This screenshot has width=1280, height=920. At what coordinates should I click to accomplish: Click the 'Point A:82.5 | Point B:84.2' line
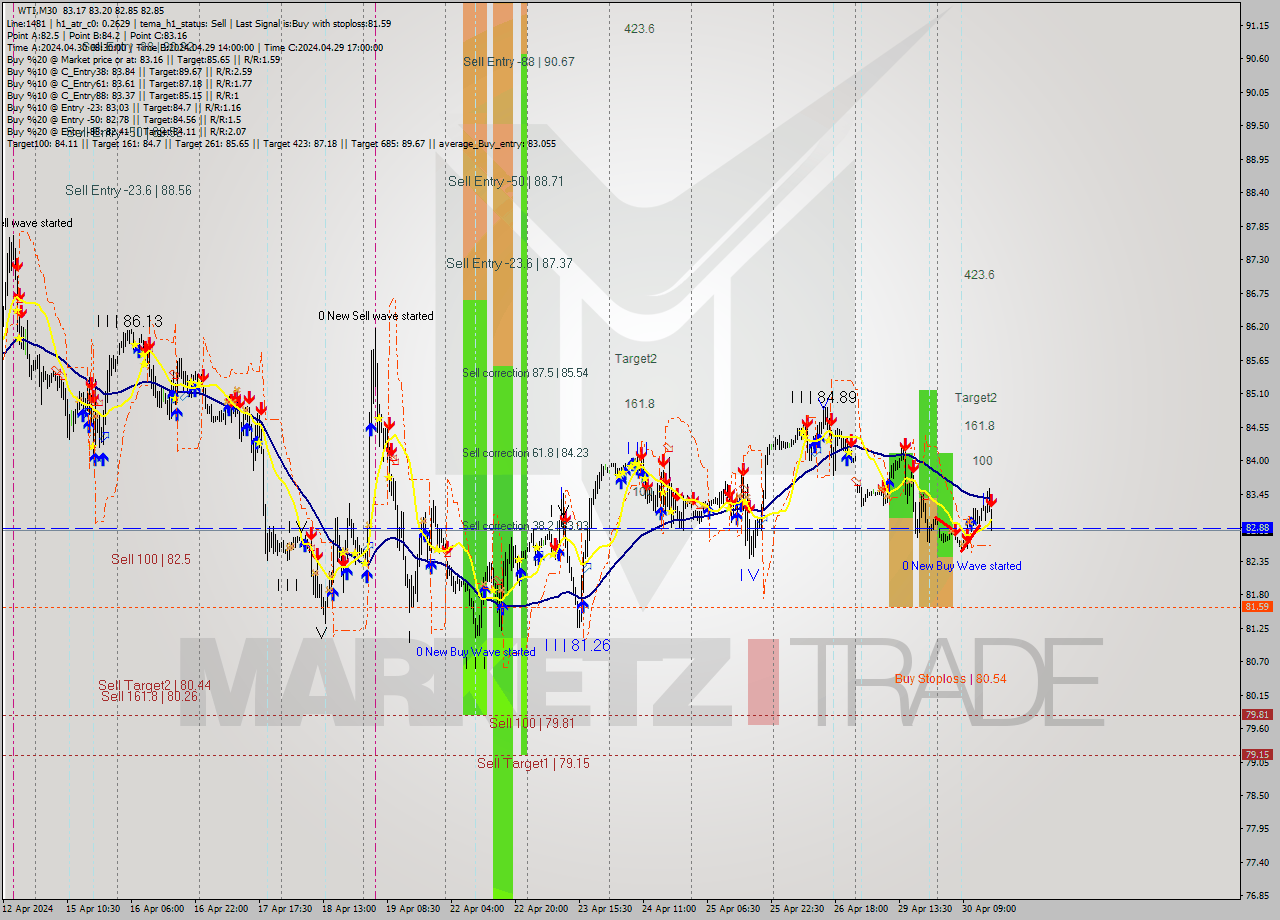[x=97, y=36]
